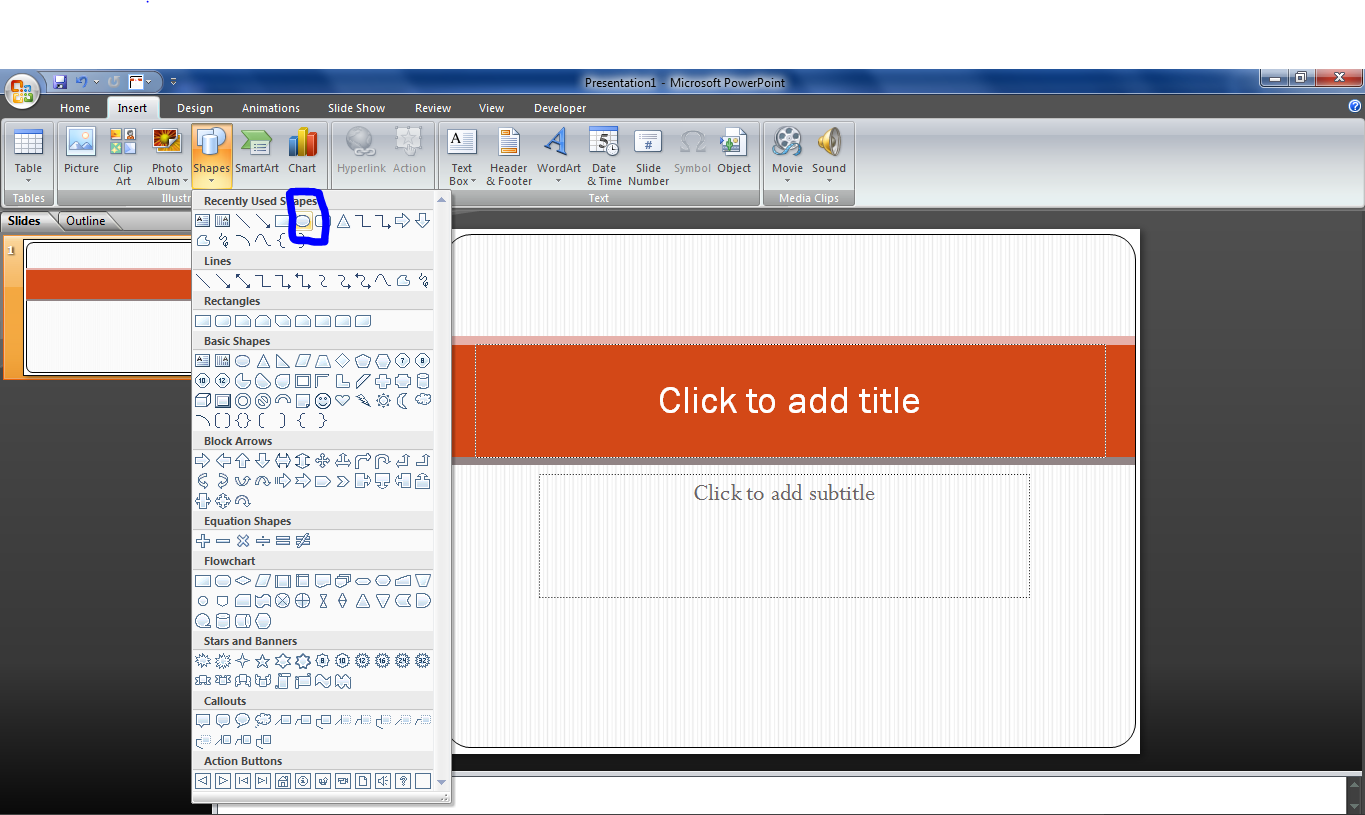Select the Division equation shape

tap(263, 541)
